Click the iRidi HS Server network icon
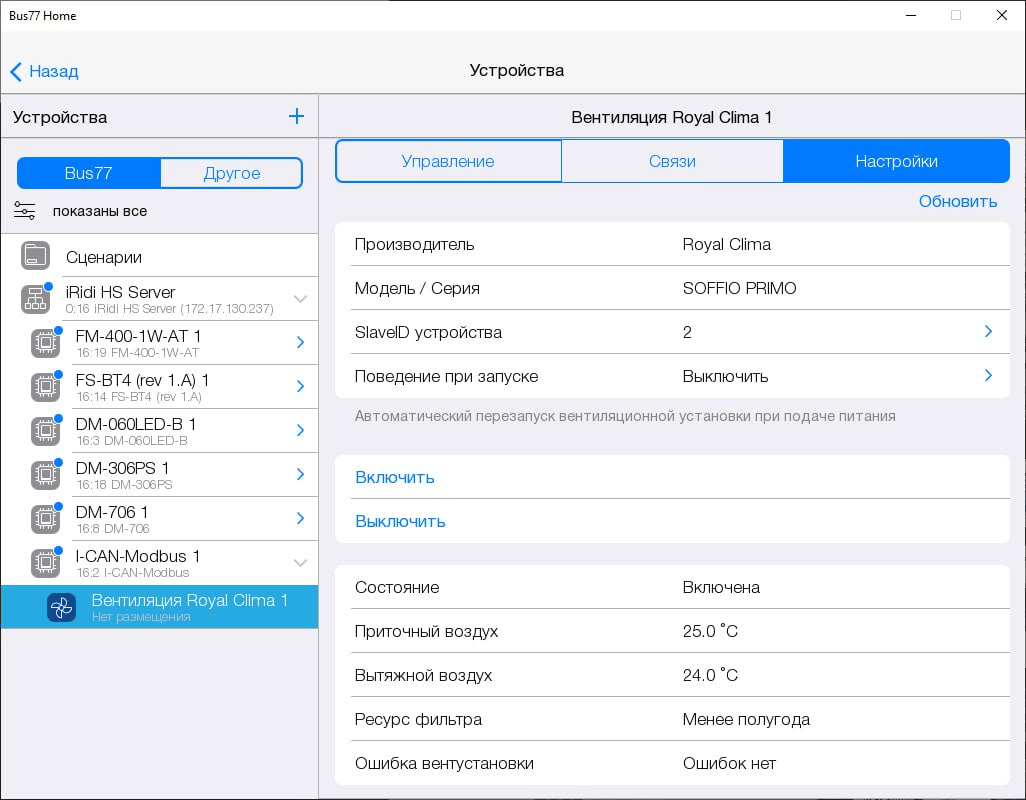This screenshot has width=1026, height=800. pyautogui.click(x=35, y=299)
